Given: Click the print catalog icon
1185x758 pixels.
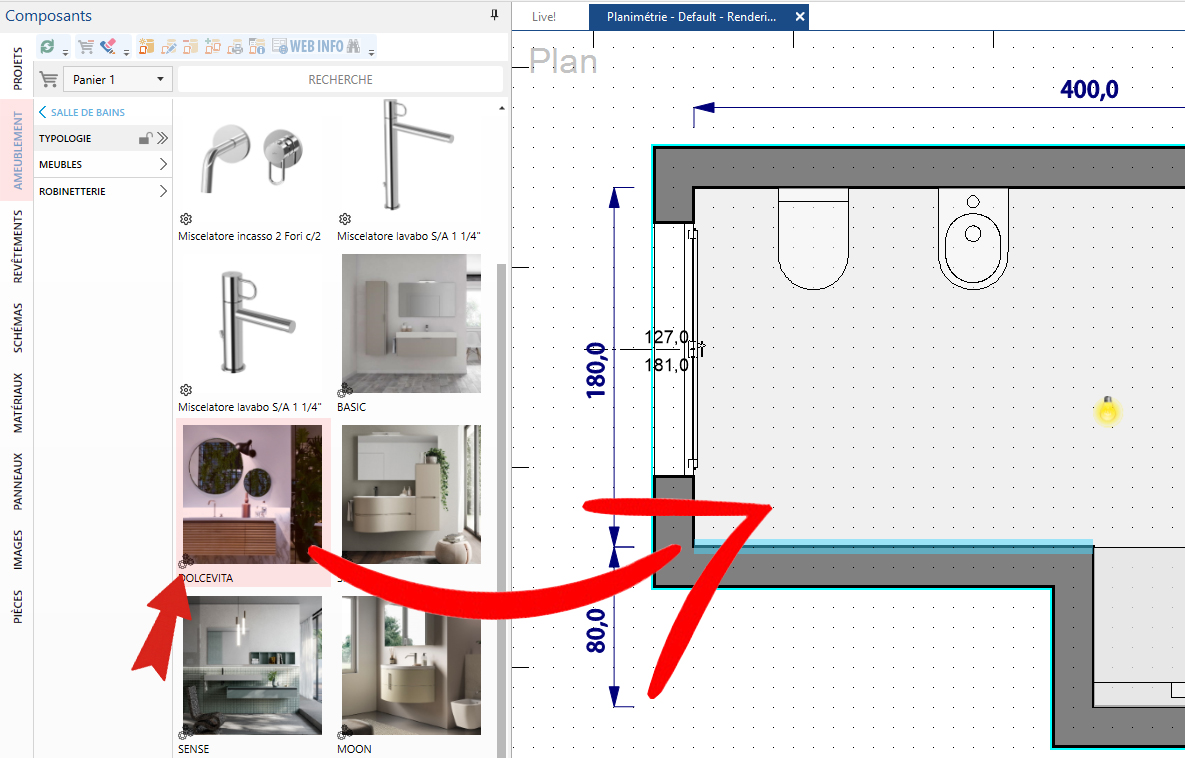Looking at the screenshot, I should pos(235,47).
